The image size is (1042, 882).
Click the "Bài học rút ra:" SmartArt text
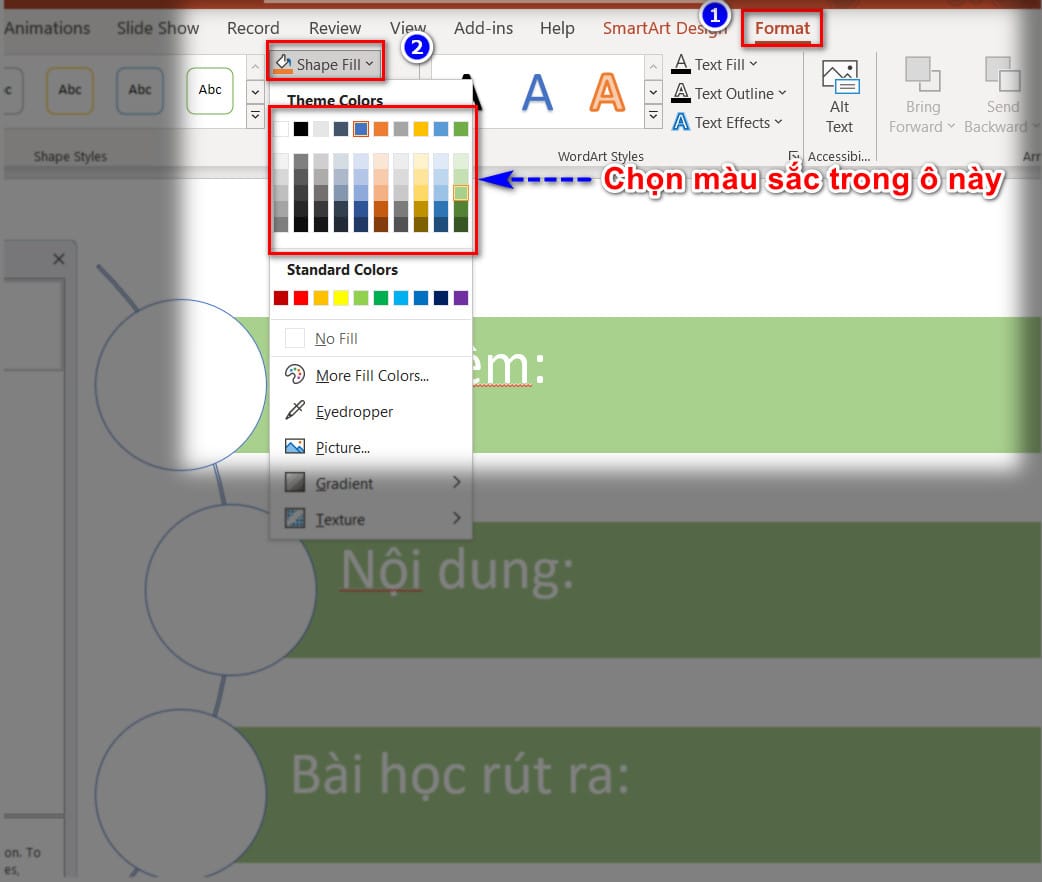coord(460,775)
